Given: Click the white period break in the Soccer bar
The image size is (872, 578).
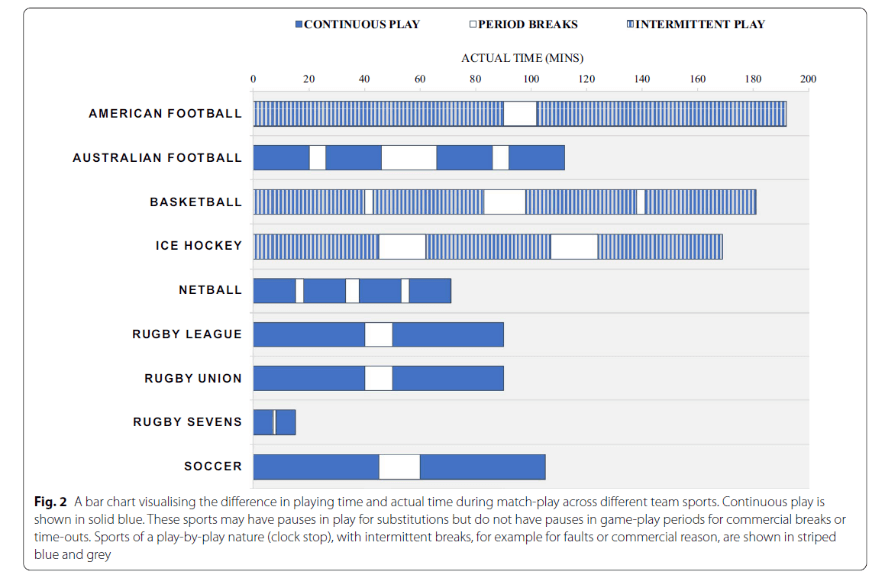Looking at the screenshot, I should coord(399,466).
